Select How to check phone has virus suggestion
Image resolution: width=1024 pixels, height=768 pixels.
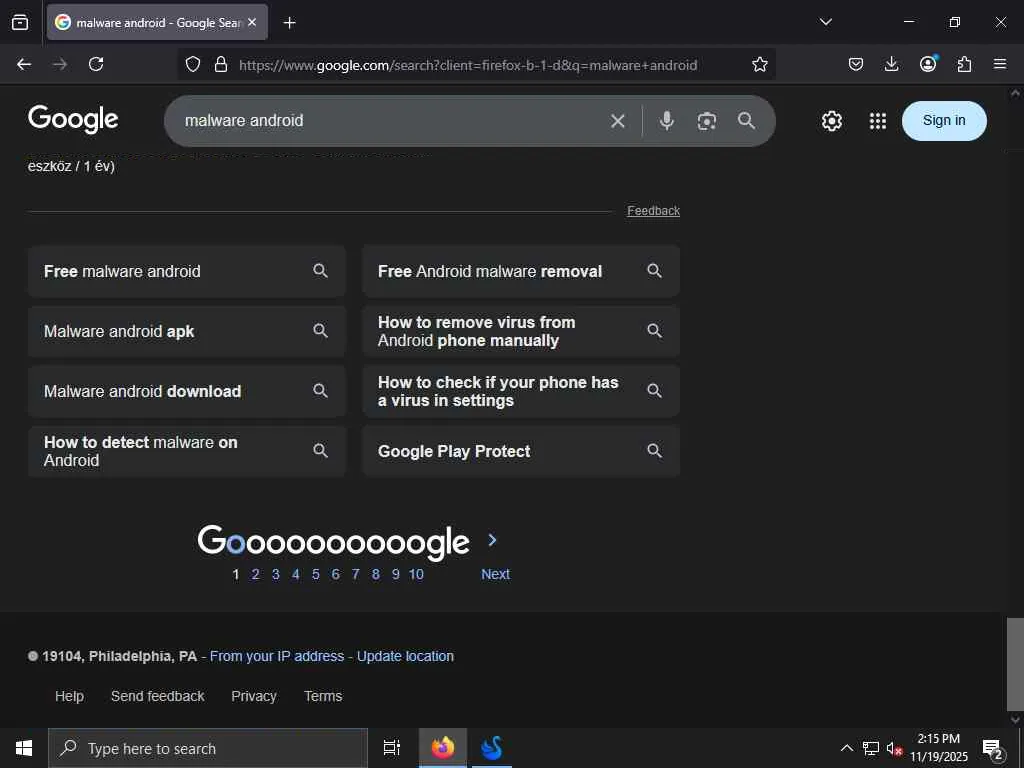tap(521, 391)
